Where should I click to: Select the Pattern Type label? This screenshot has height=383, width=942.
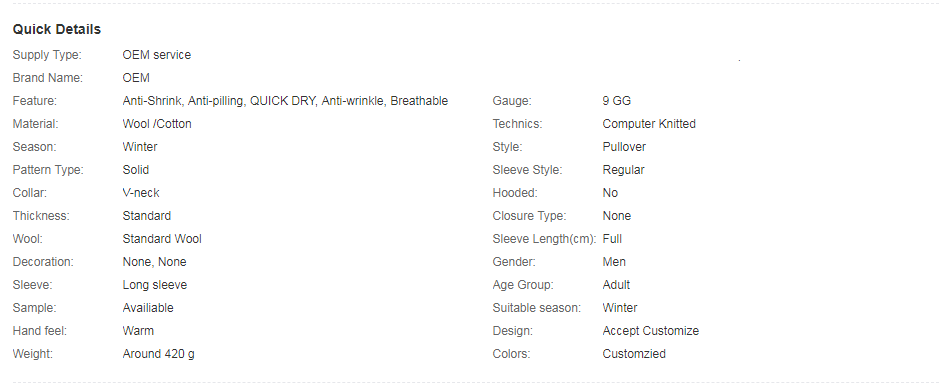(x=48, y=170)
